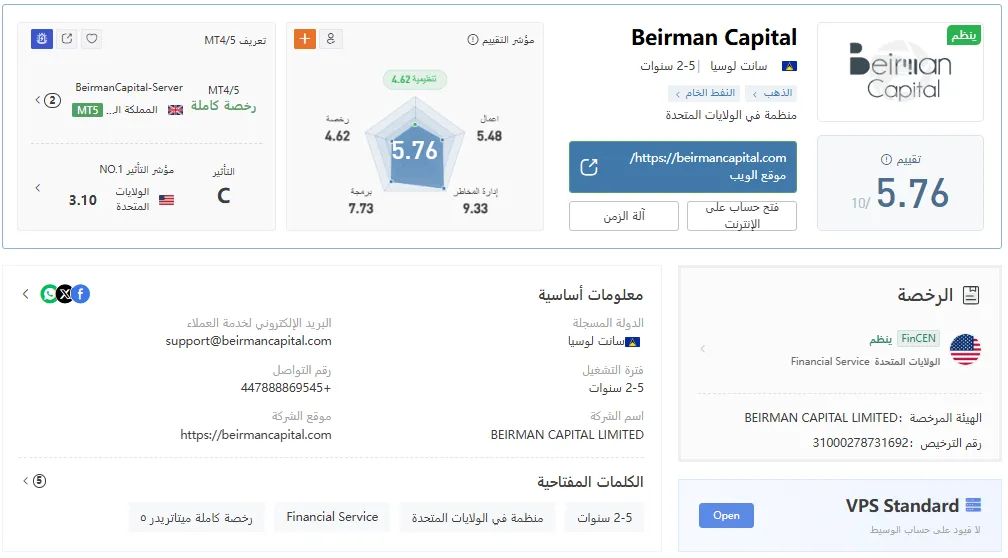Open the X social media icon
This screenshot has height=558, width=1008.
click(65, 294)
